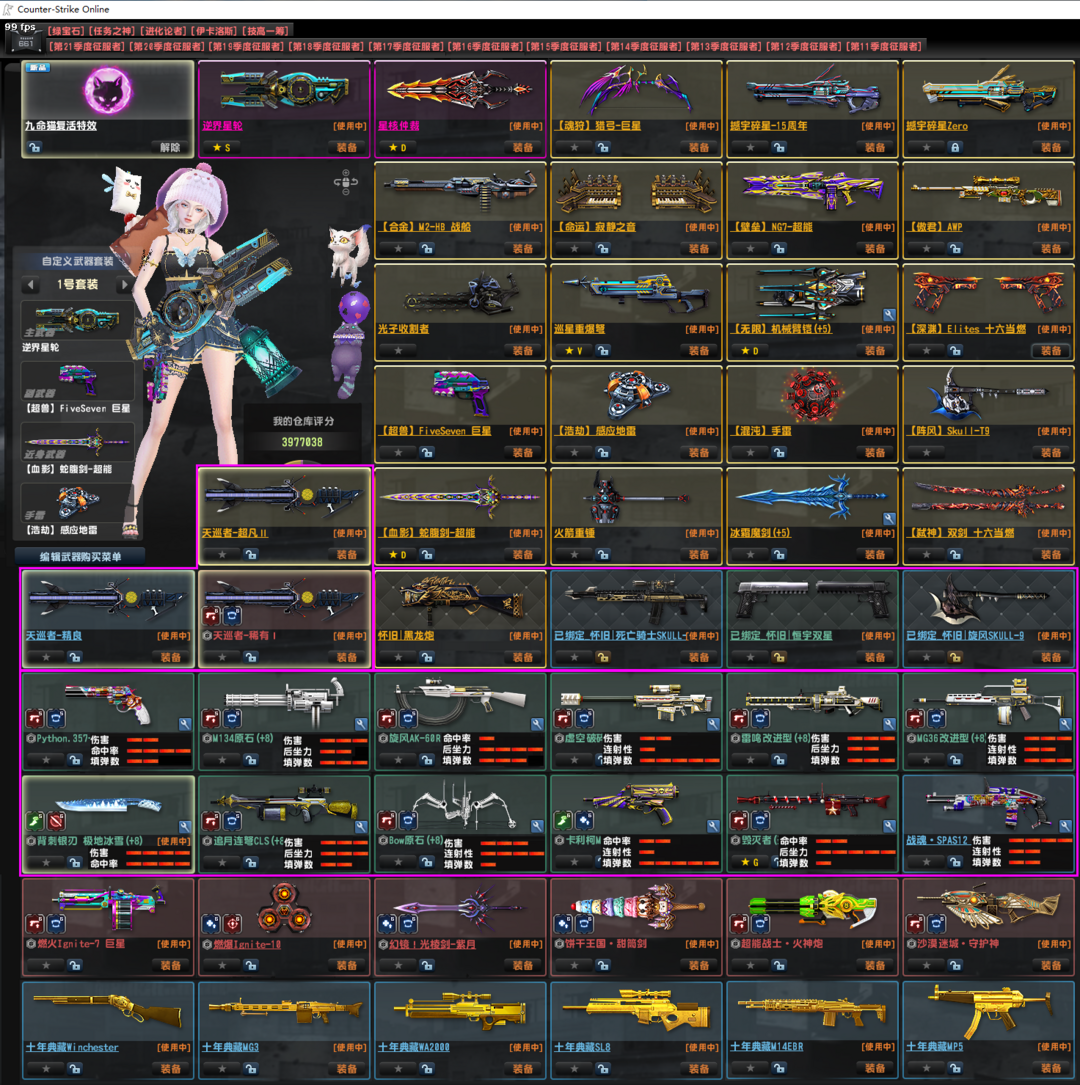Toggle favorite star on 十年典藏Winchester
This screenshot has width=1080, height=1085.
46,1068
